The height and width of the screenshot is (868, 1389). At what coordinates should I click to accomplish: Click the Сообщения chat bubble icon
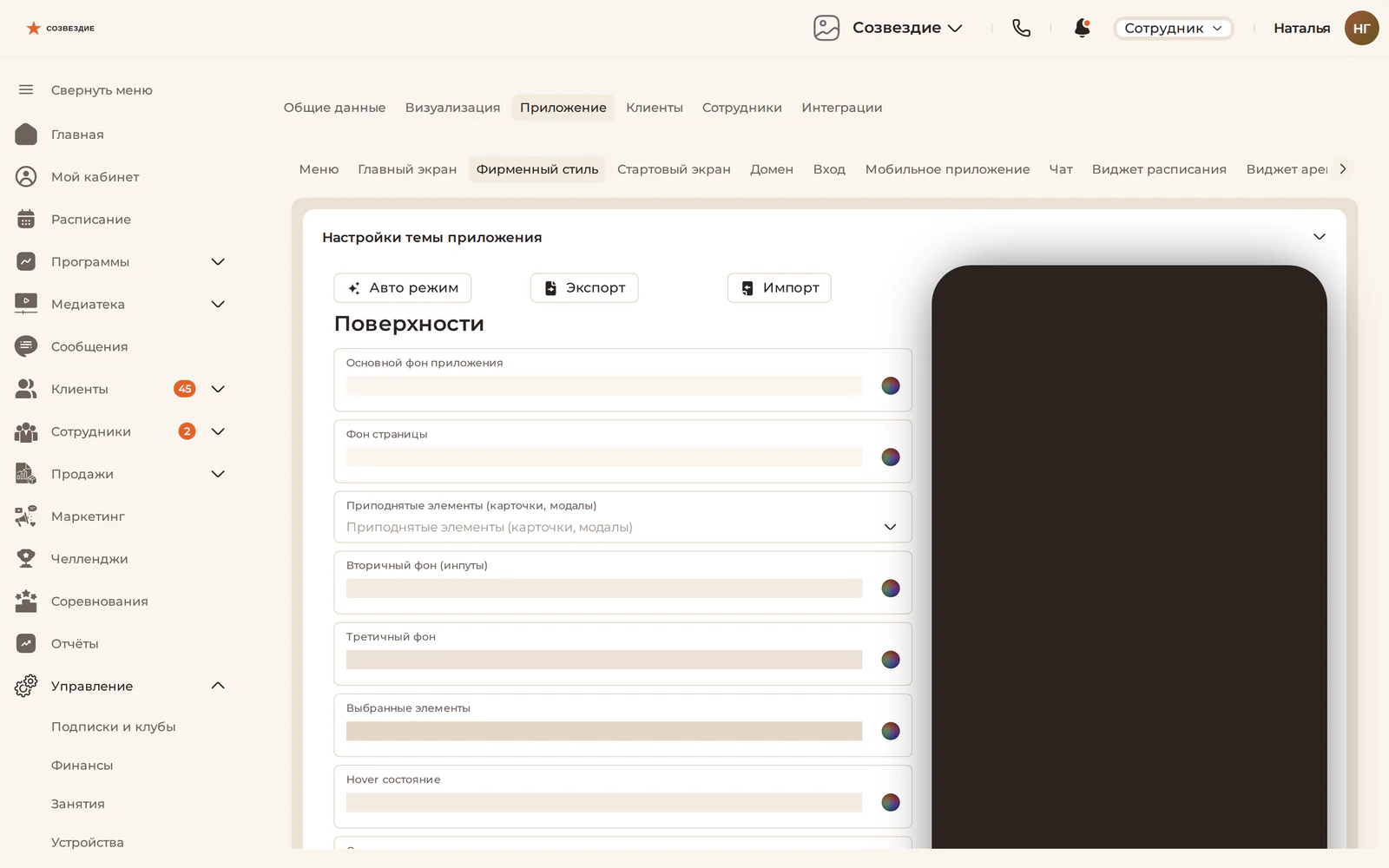(x=26, y=346)
